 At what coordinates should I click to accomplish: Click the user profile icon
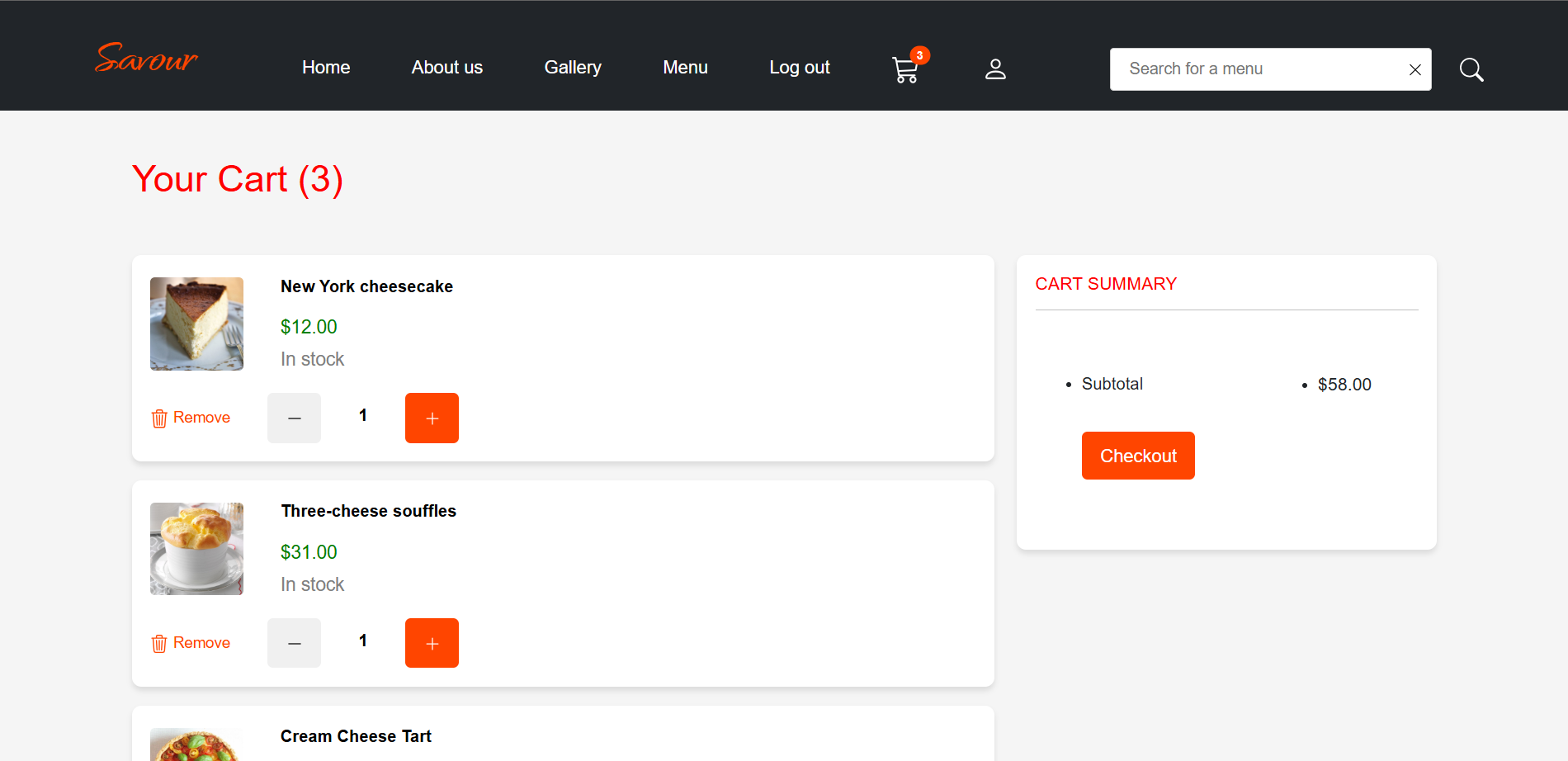coord(995,69)
